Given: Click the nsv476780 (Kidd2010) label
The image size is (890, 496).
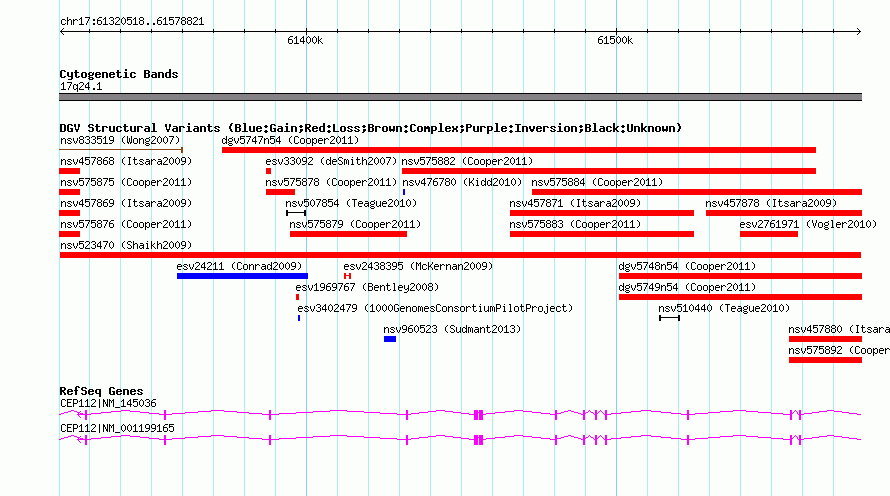Looking at the screenshot, I should pyautogui.click(x=462, y=182).
